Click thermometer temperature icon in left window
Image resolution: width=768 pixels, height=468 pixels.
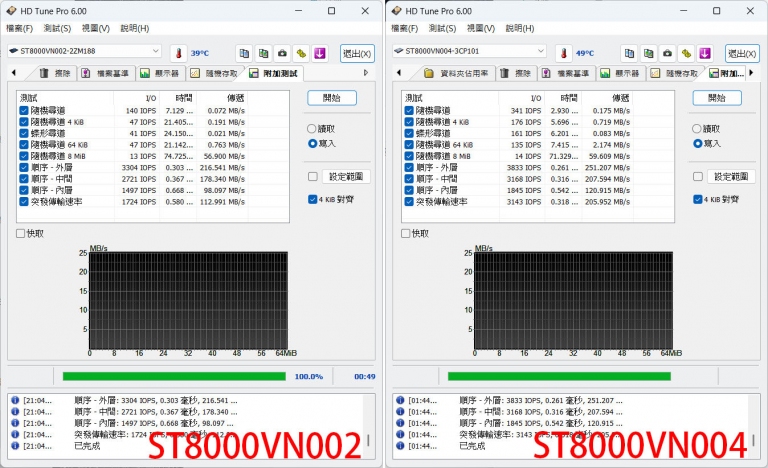pos(179,53)
